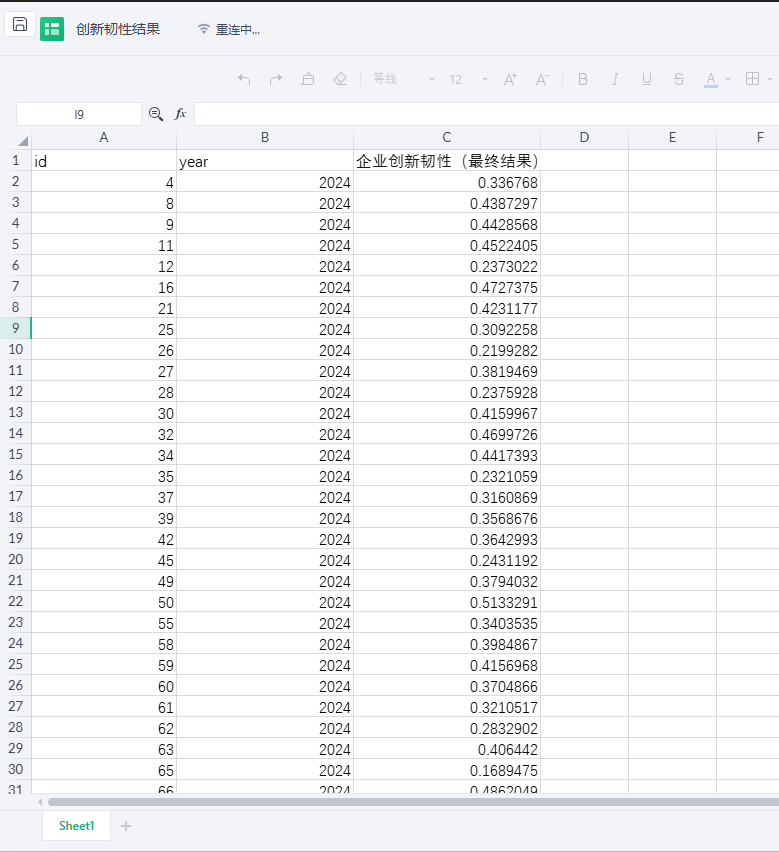Click the select-all corner triangle

[23, 141]
